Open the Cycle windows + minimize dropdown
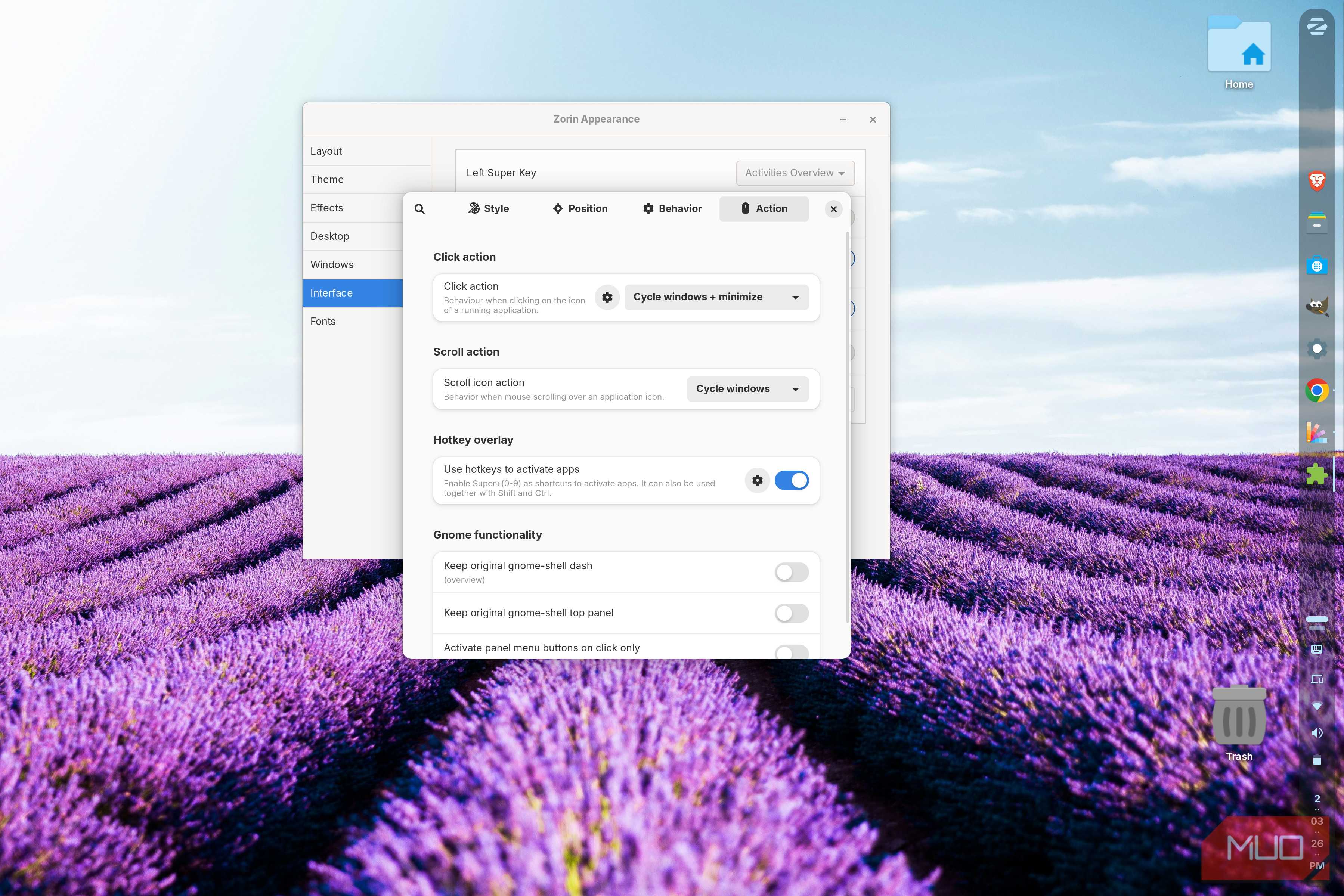The image size is (1344, 896). tap(716, 297)
